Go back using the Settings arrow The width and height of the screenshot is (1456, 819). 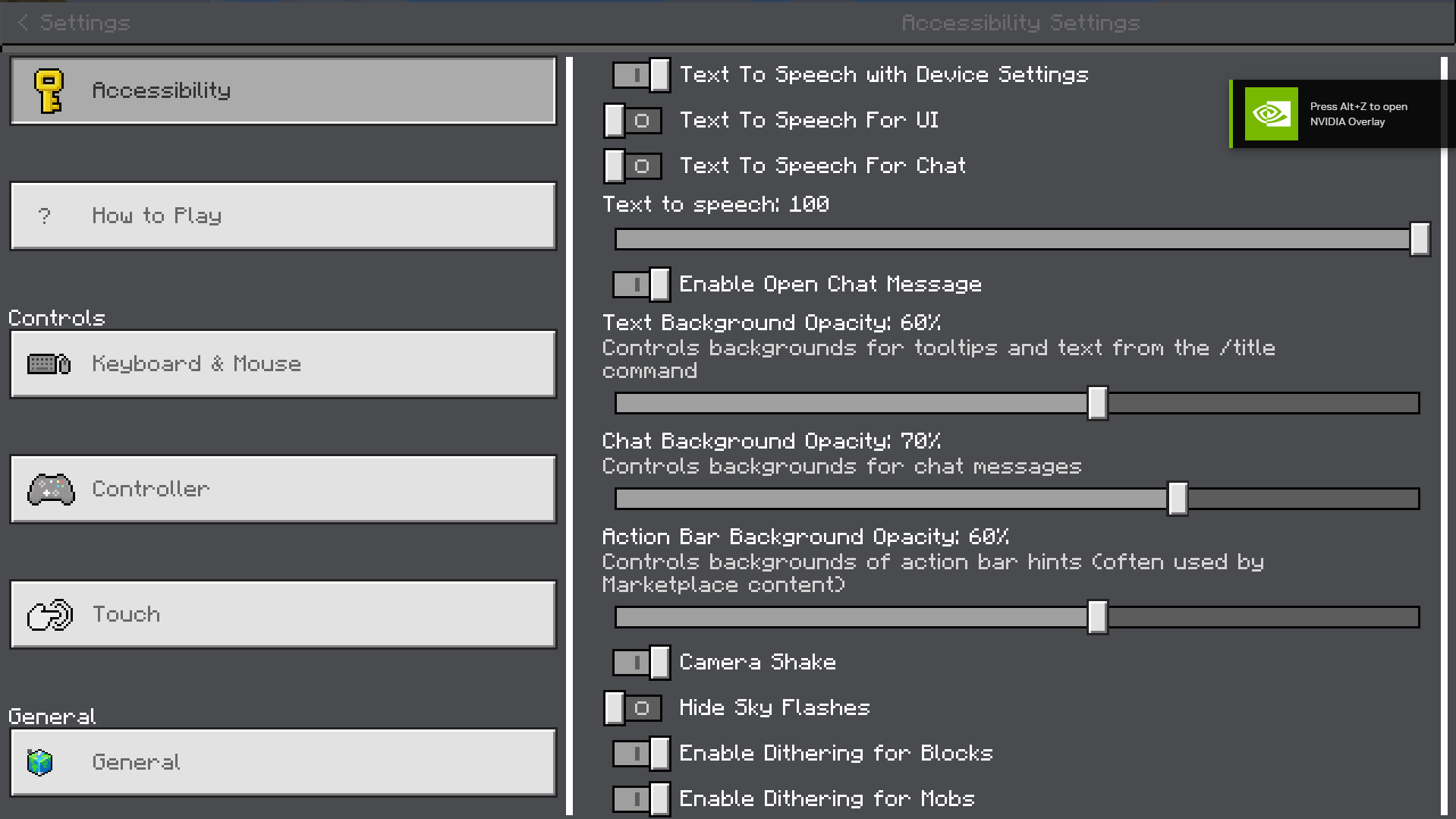pos(24,23)
